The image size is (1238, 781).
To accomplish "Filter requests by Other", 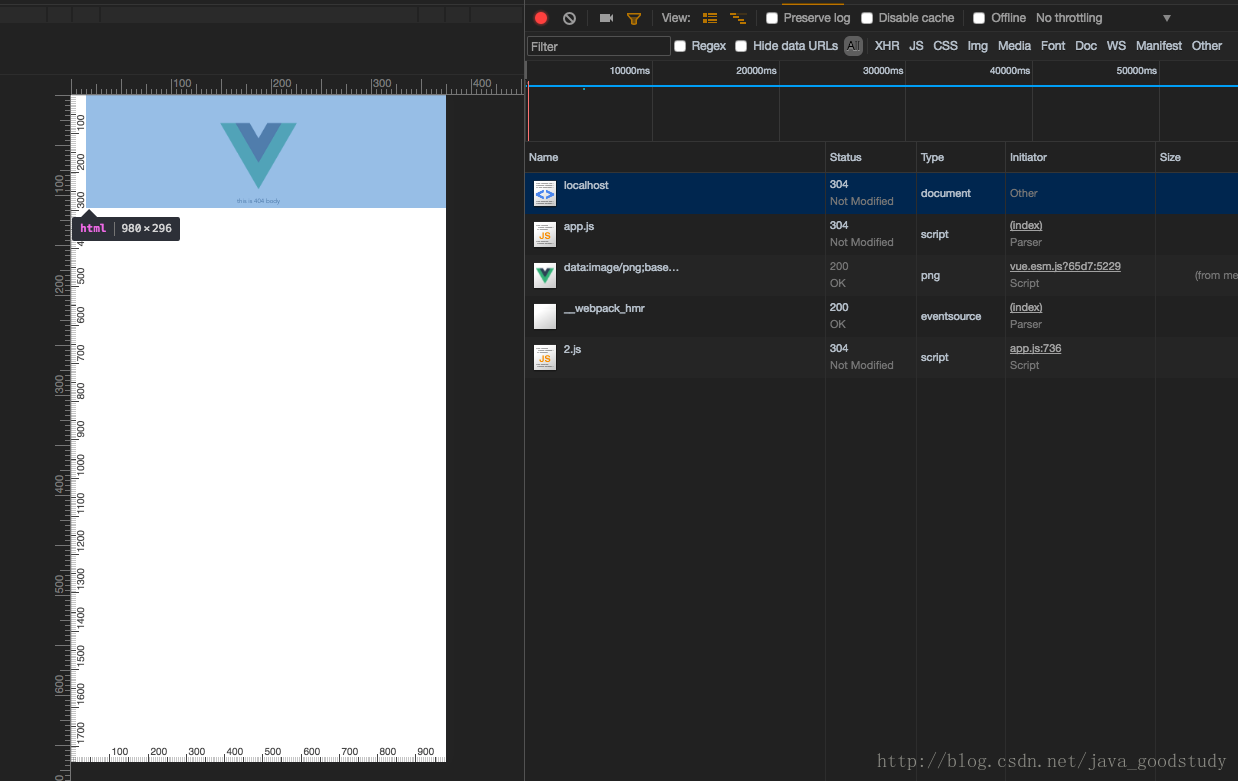I will pos(1207,46).
